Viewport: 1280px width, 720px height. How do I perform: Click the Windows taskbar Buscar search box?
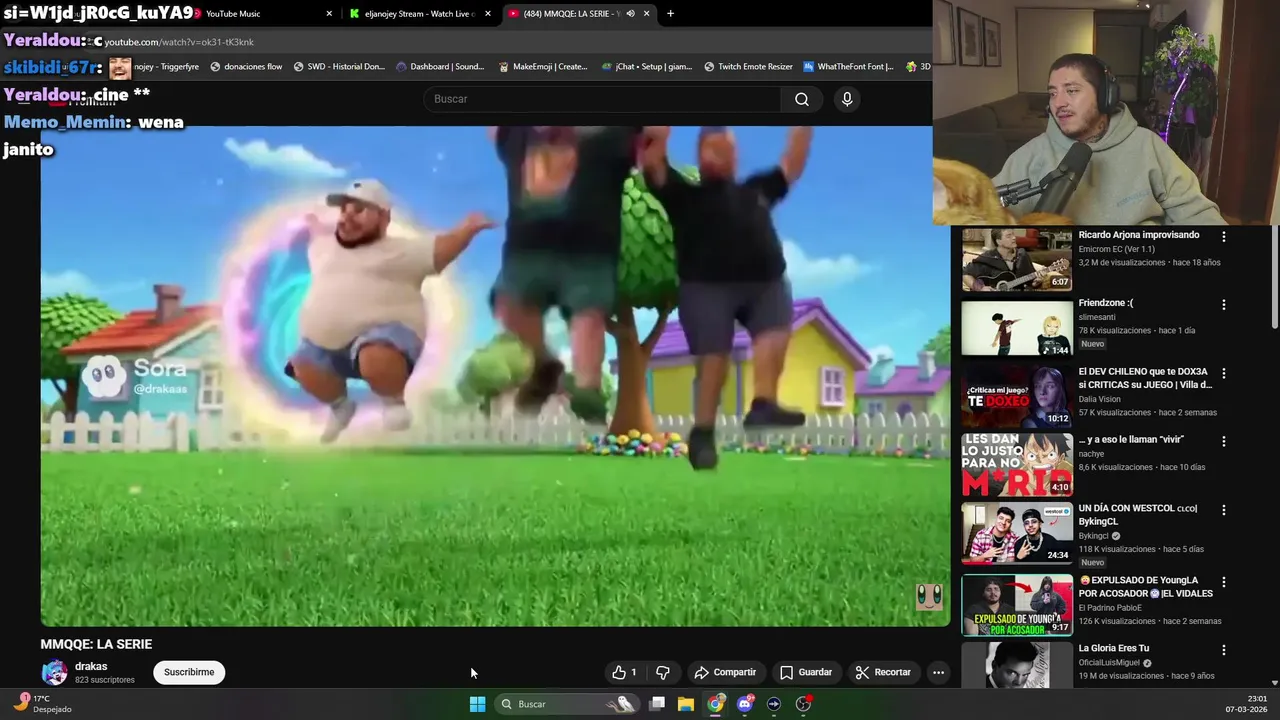[567, 704]
